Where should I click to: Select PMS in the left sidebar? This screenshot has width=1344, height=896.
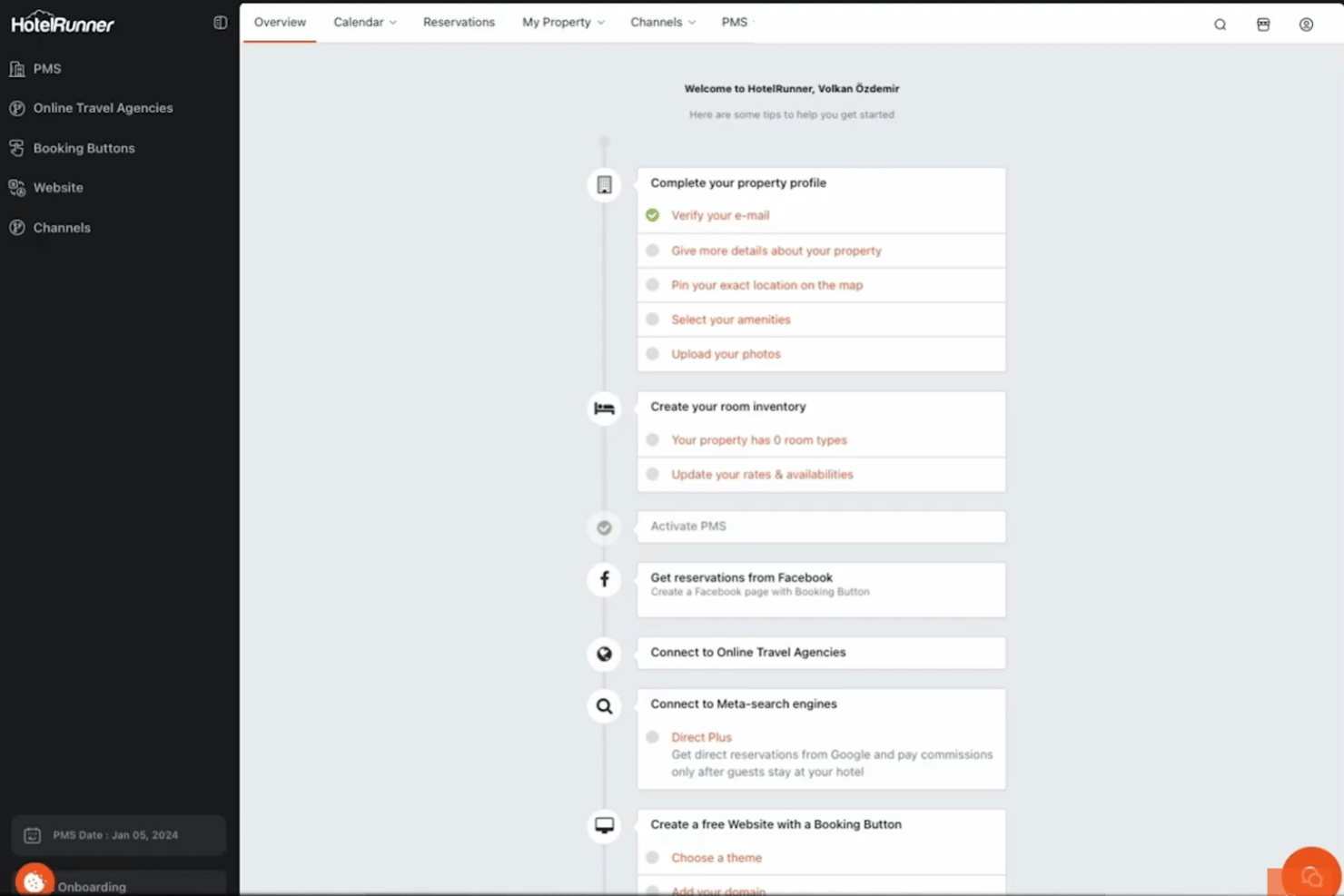point(47,69)
